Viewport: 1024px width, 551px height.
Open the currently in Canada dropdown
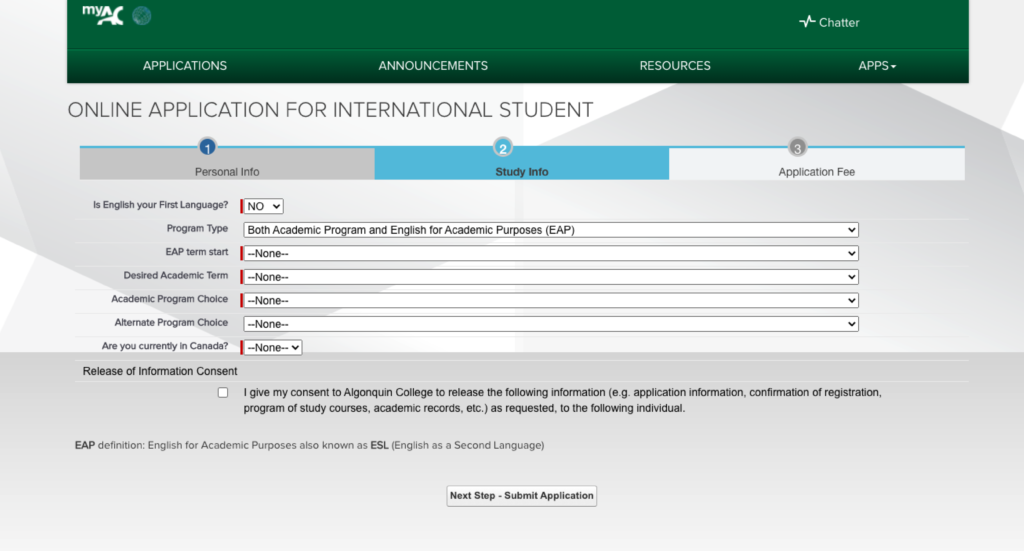pos(273,347)
